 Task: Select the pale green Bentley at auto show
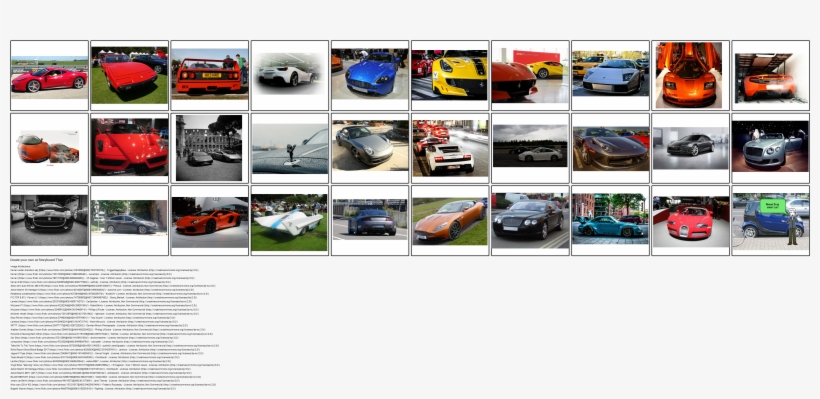pyautogui.click(x=771, y=146)
